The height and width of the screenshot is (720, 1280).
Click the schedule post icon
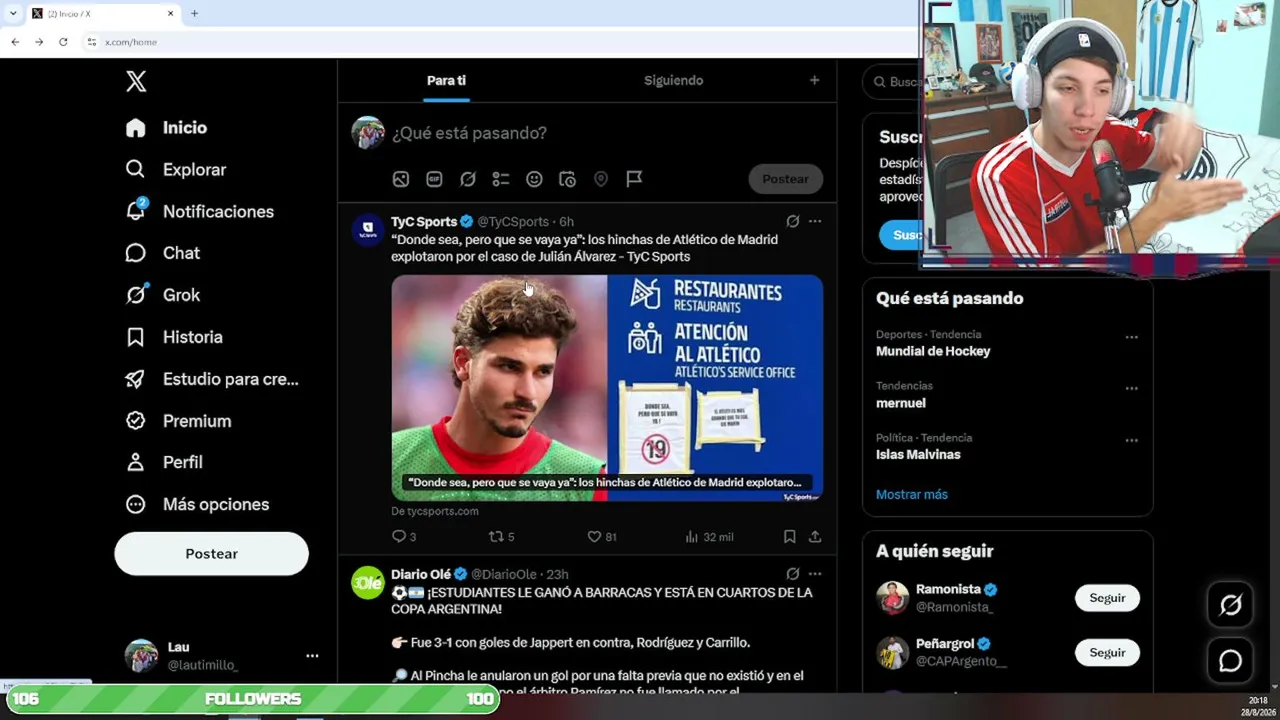pos(567,179)
